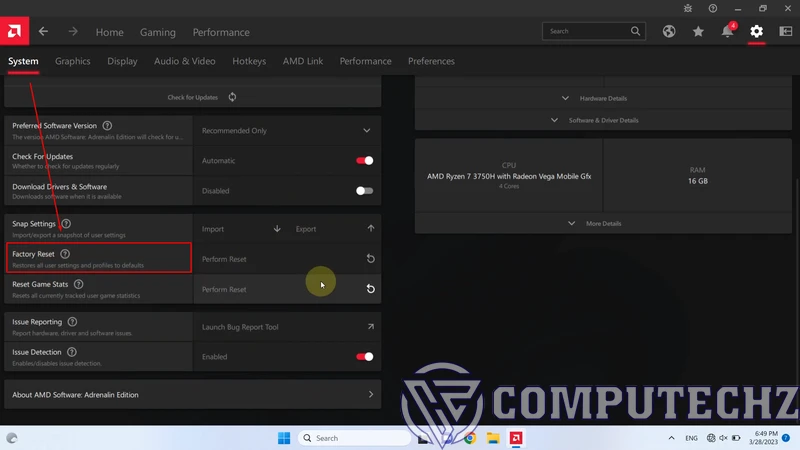Click the Export up arrow icon
The width and height of the screenshot is (800, 450).
[371, 229]
